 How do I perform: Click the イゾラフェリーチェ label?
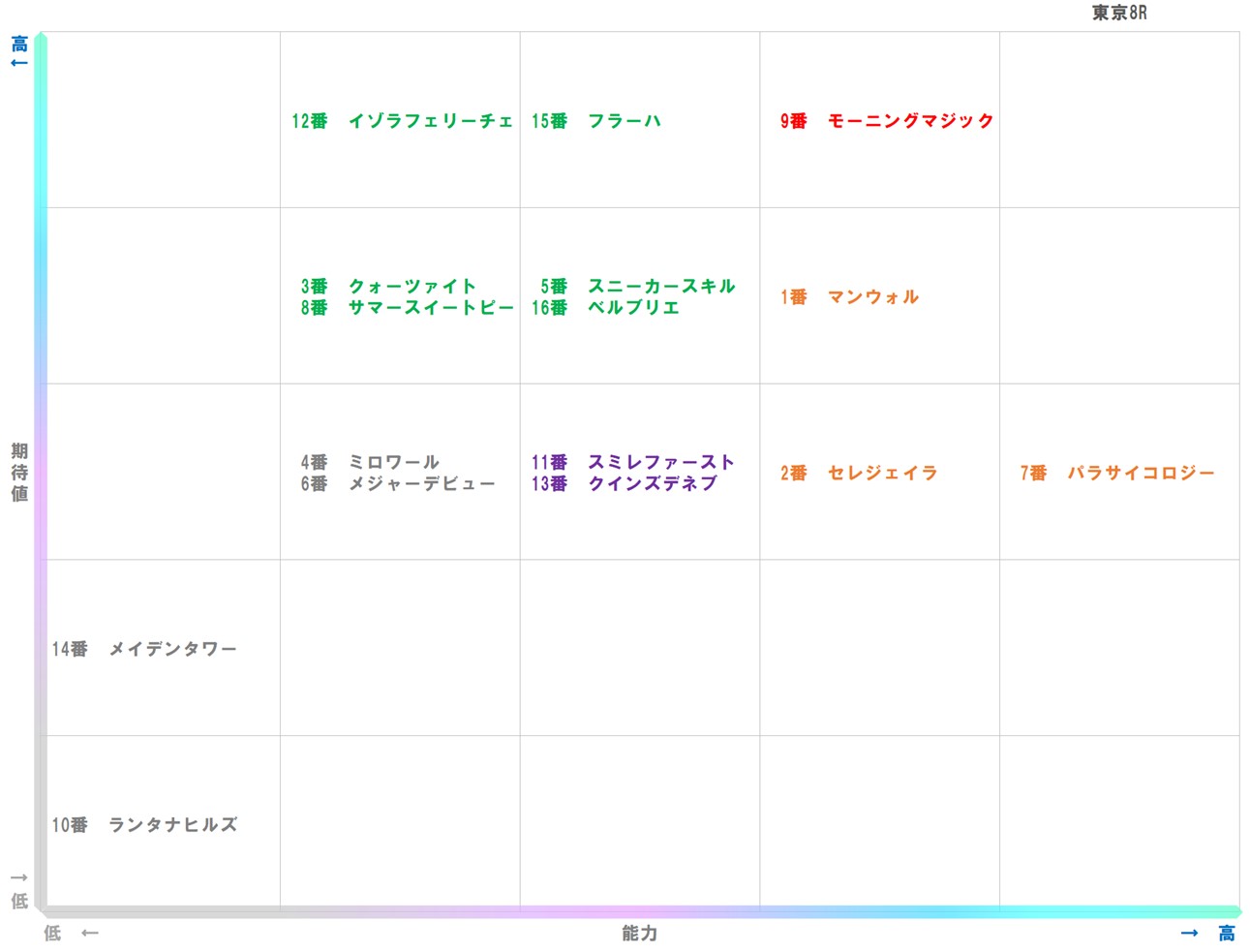431,121
